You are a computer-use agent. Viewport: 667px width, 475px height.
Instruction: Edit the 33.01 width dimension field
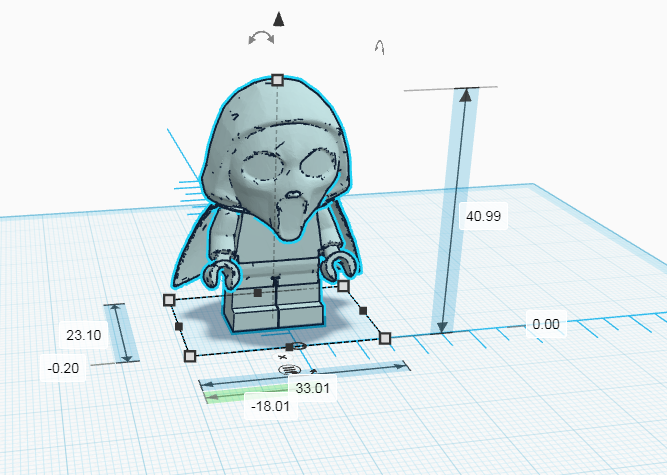pyautogui.click(x=313, y=388)
